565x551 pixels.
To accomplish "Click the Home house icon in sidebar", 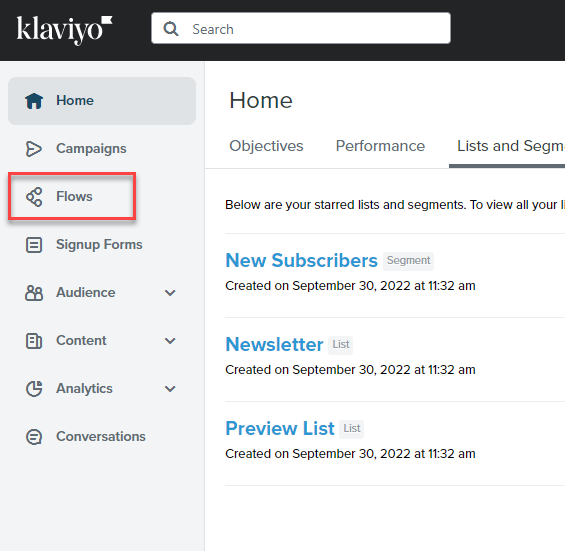I will tap(34, 101).
